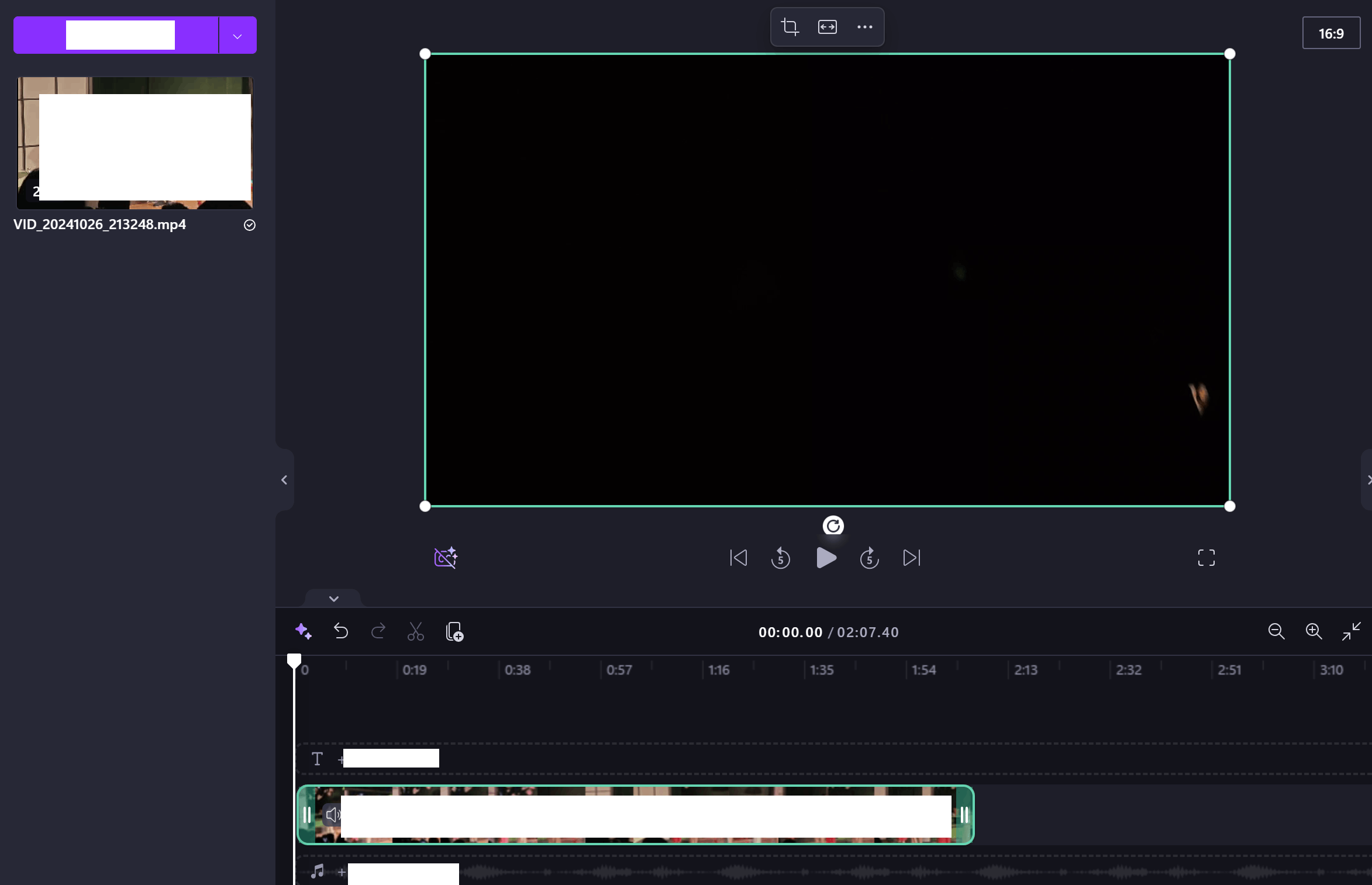Click the fit timeline to screen icon

point(1351,631)
